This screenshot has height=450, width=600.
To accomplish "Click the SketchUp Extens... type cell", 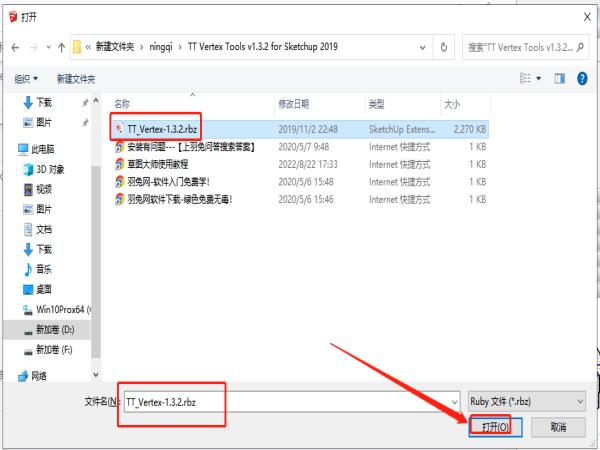I will [402, 129].
